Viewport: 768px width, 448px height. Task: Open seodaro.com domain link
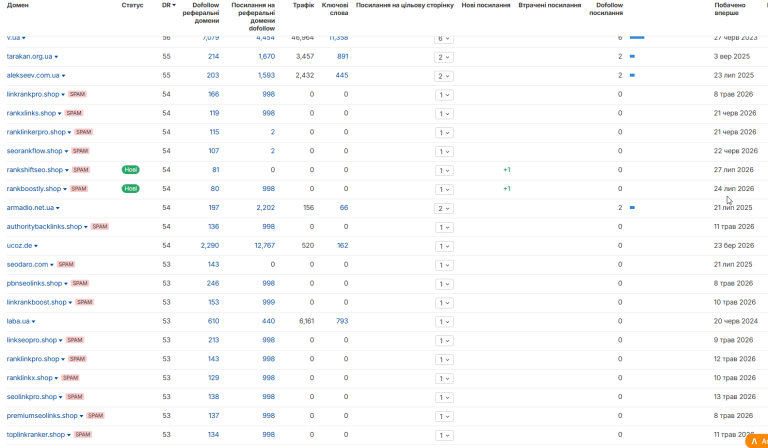pyautogui.click(x=27, y=264)
